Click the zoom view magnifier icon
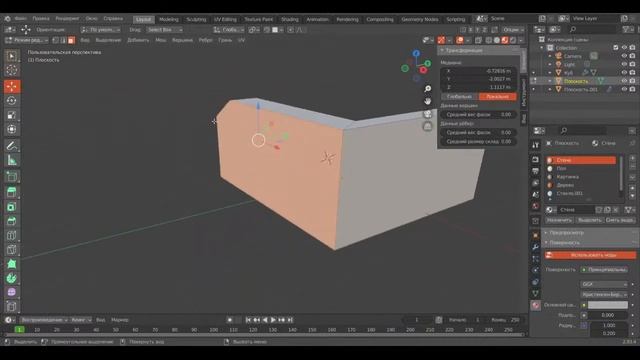This screenshot has height=360, width=640. point(427,89)
